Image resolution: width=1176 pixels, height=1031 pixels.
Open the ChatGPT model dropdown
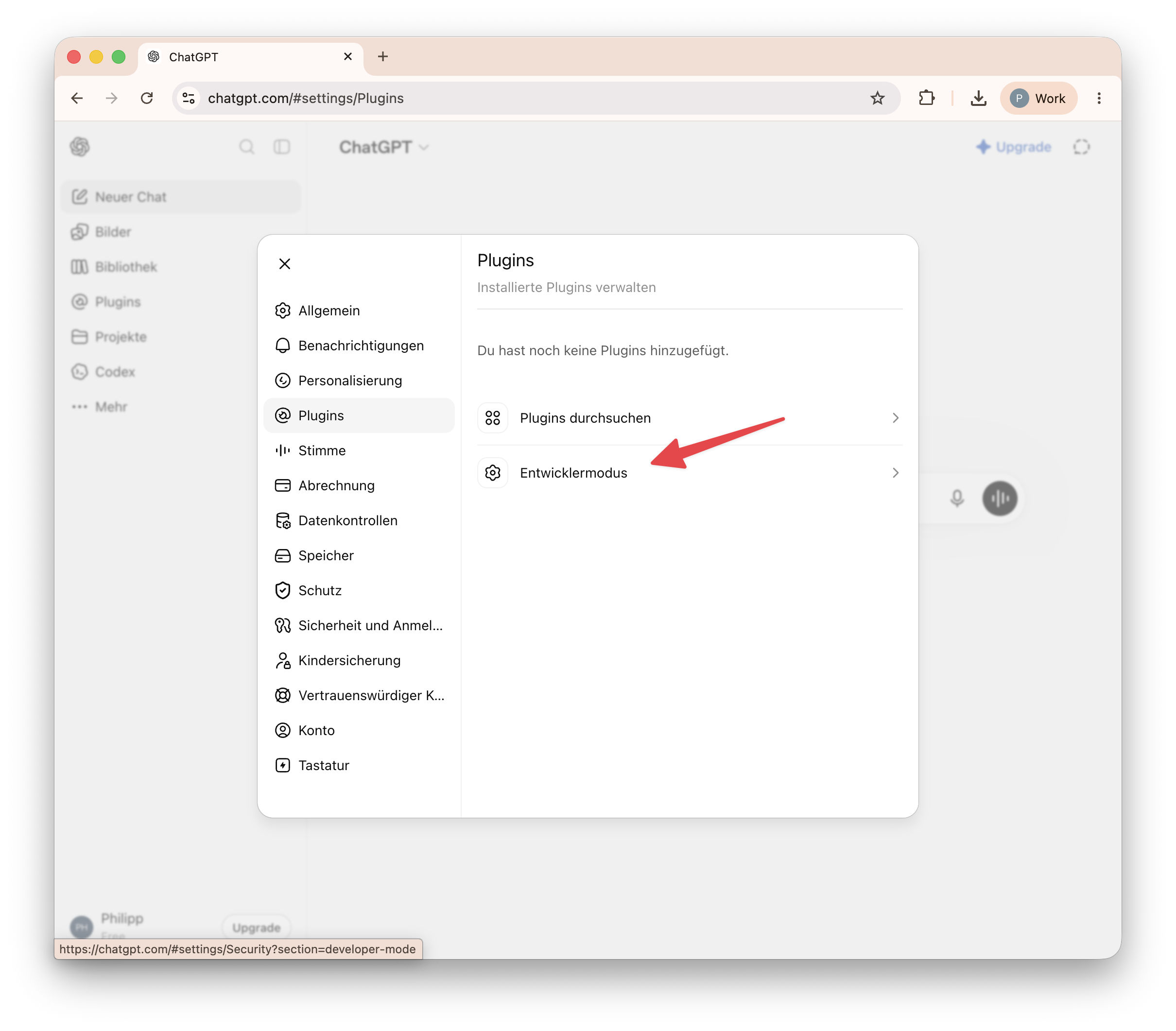[x=384, y=147]
